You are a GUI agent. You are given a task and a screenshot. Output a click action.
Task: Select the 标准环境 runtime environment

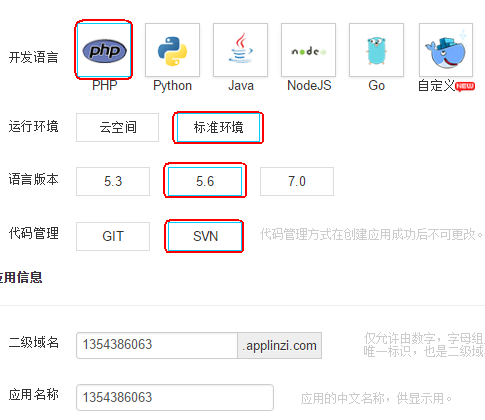[218, 127]
